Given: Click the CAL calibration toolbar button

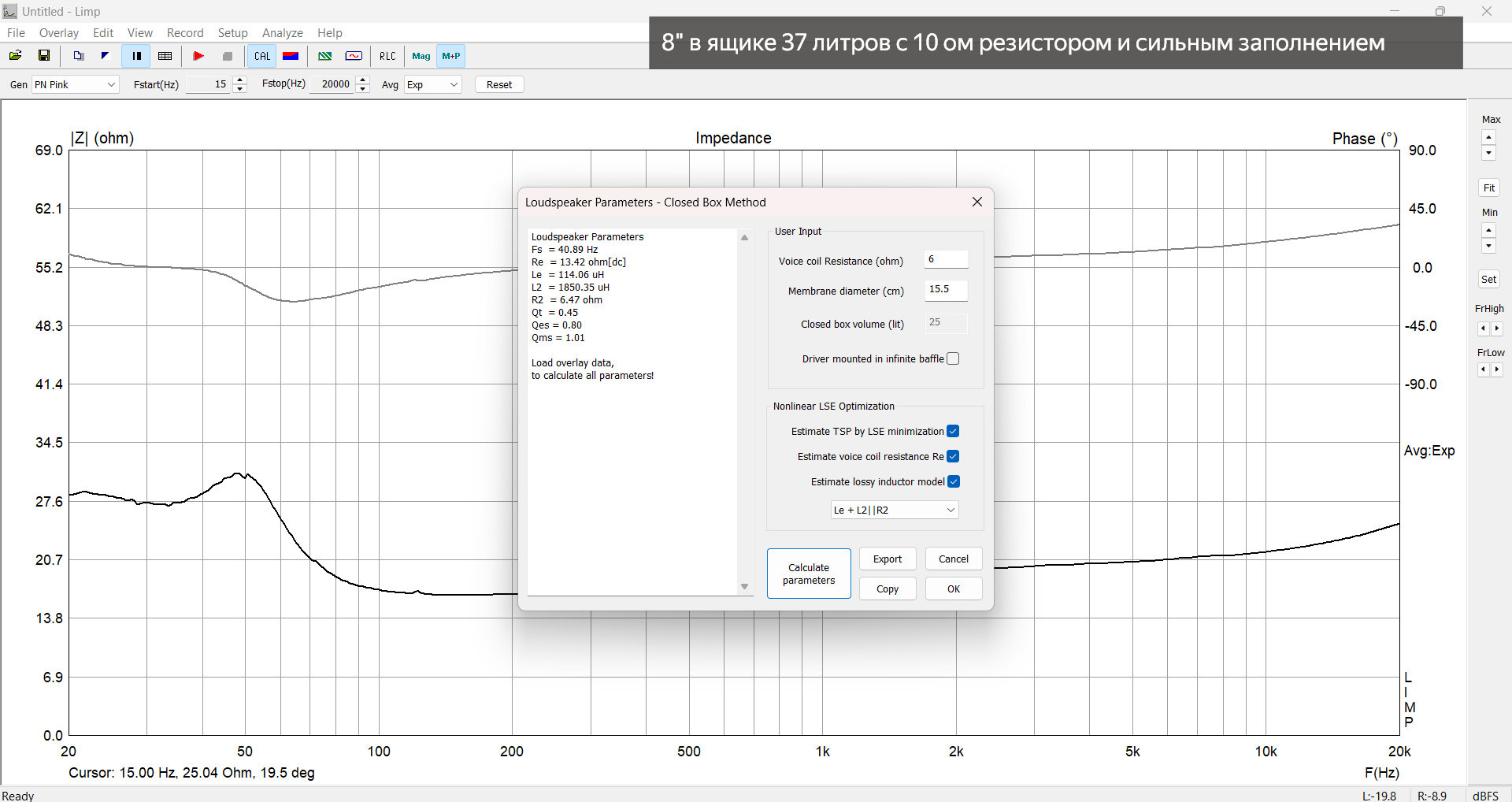Looking at the screenshot, I should coord(262,56).
